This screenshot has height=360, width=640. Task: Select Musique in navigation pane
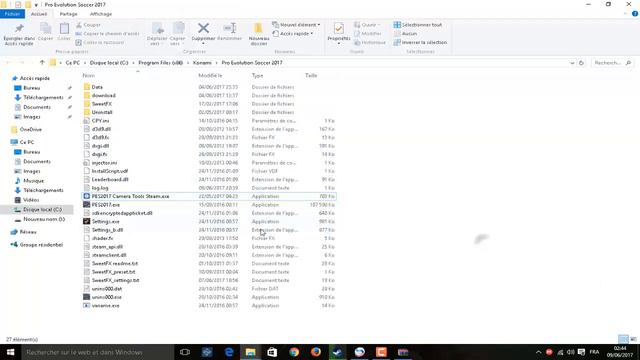[33, 180]
